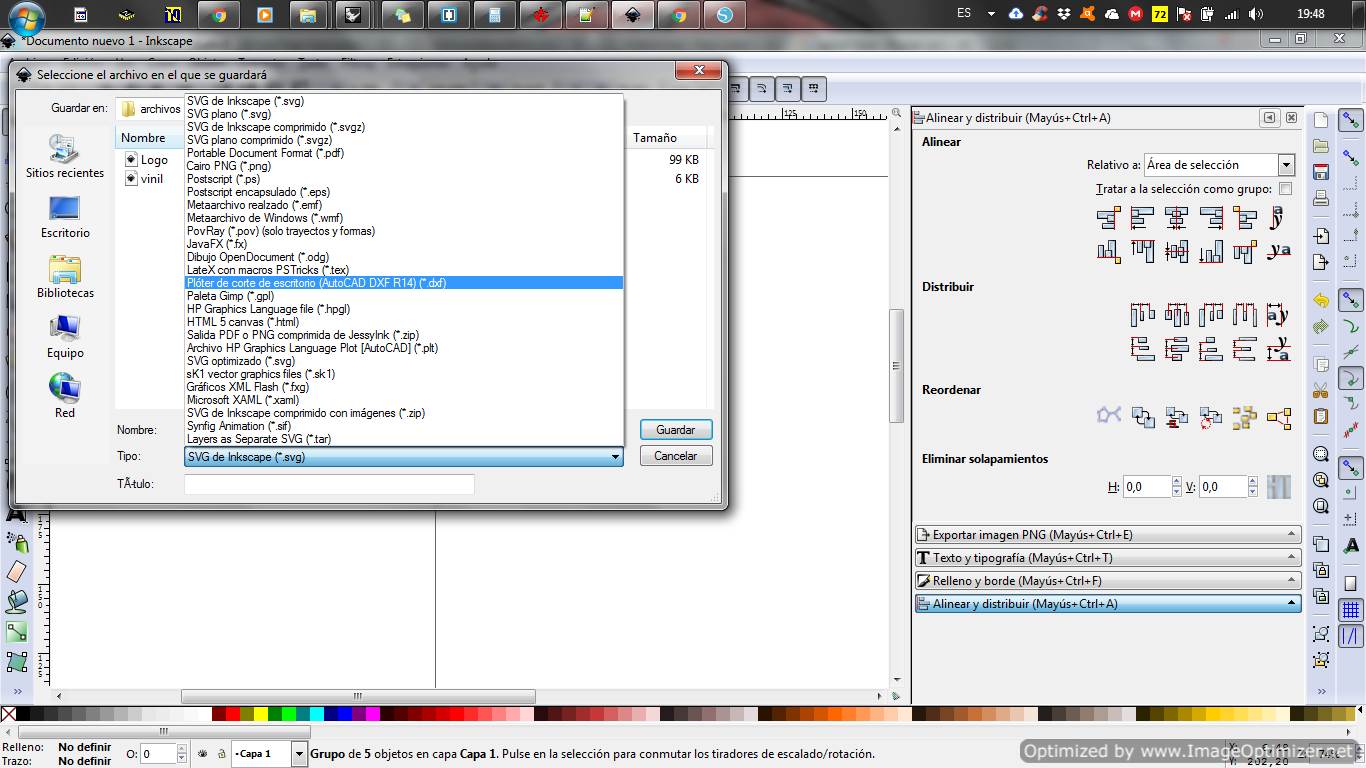Distribute left edges equidistantly
The height and width of the screenshot is (768, 1366).
pyautogui.click(x=1142, y=315)
